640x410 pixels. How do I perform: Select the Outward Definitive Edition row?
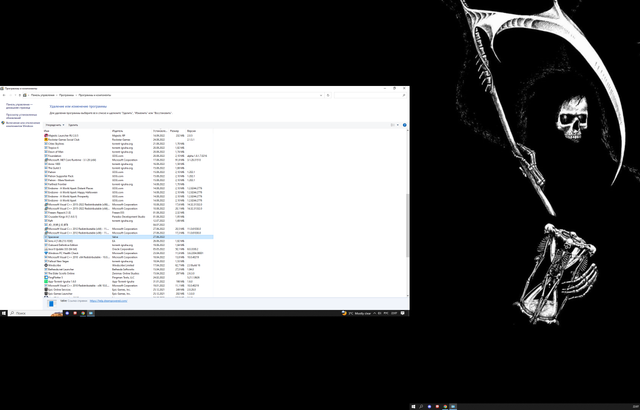pos(128,245)
